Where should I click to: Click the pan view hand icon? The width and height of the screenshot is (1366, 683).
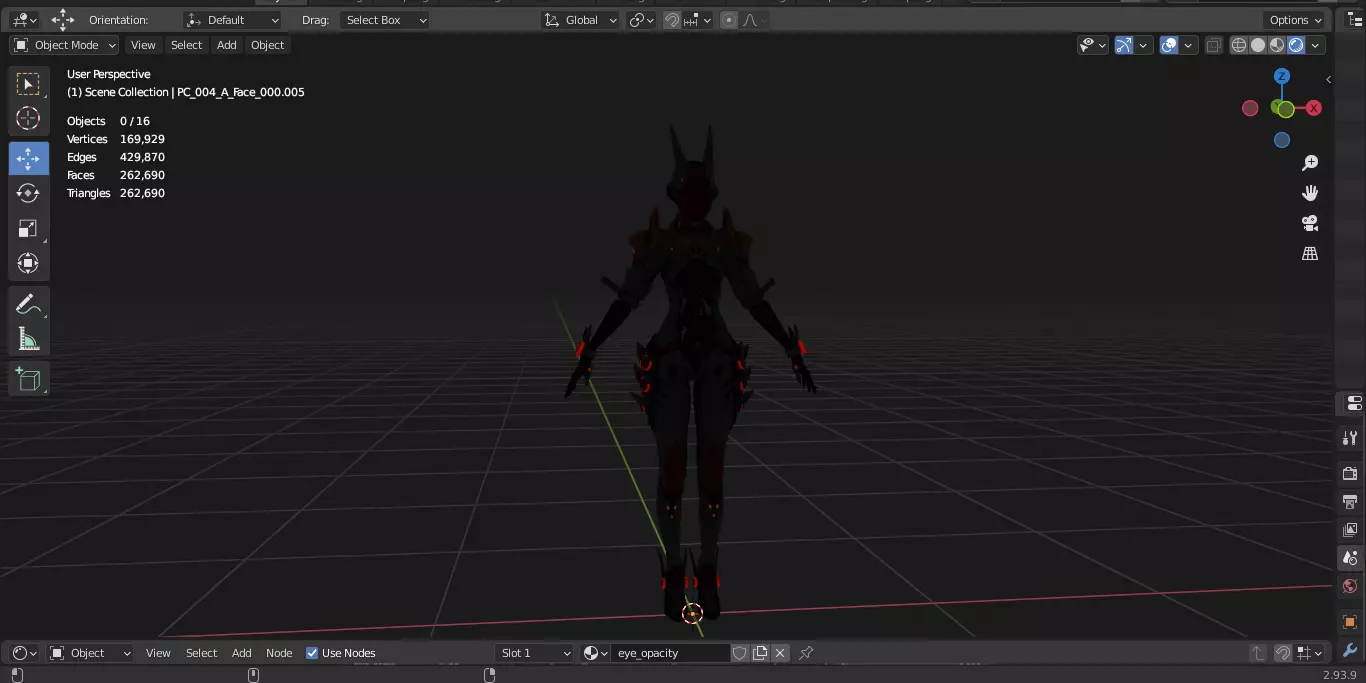pos(1310,193)
